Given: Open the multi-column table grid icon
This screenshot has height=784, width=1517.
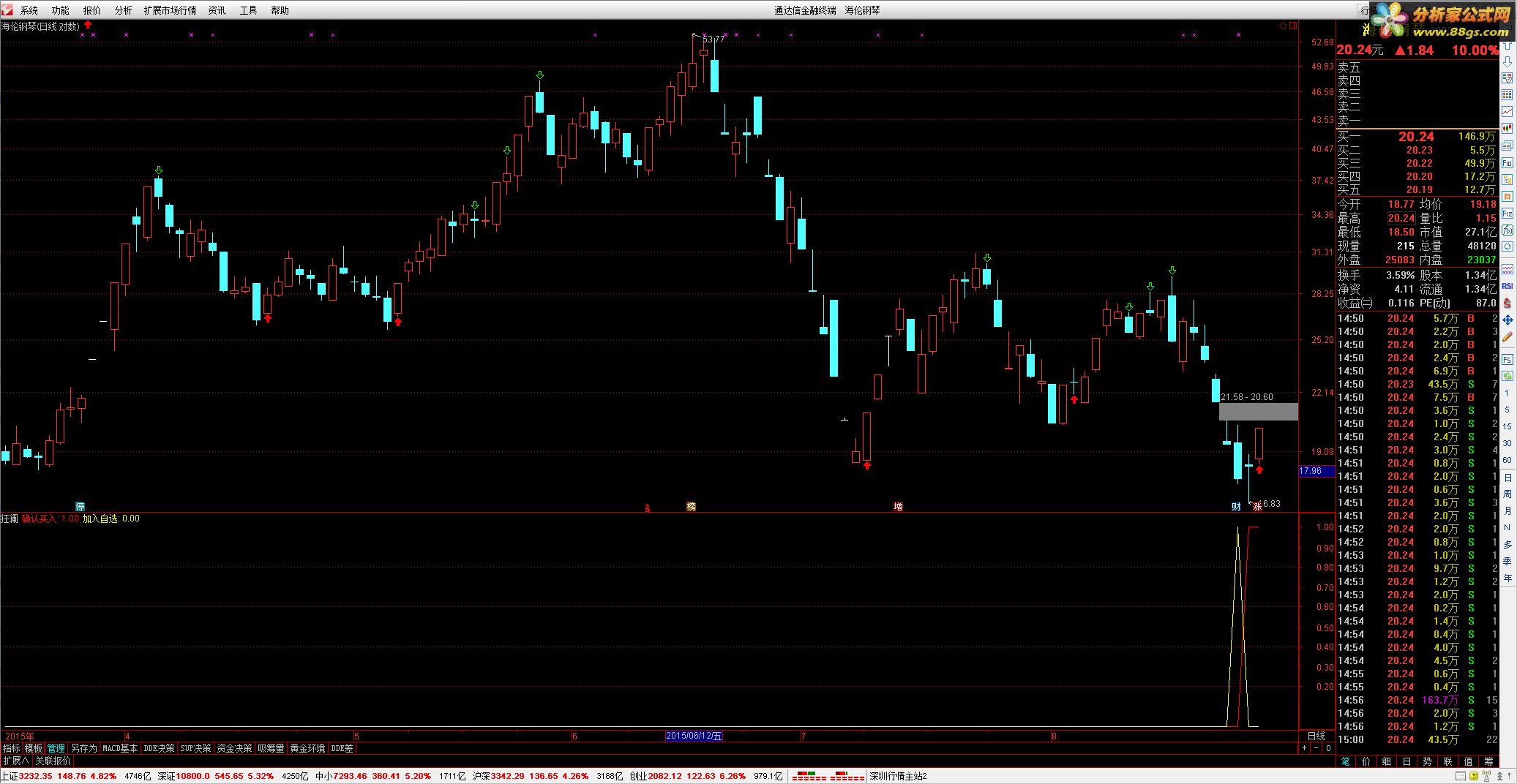Looking at the screenshot, I should tap(1507, 94).
